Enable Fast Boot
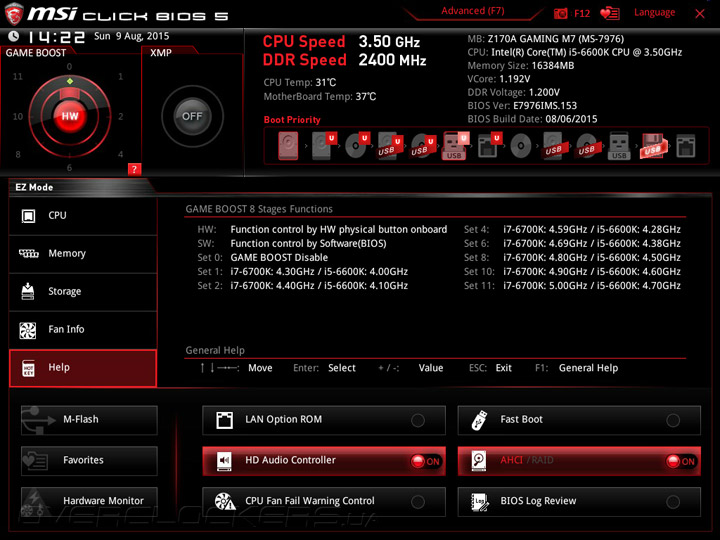The image size is (720, 540). (579, 420)
